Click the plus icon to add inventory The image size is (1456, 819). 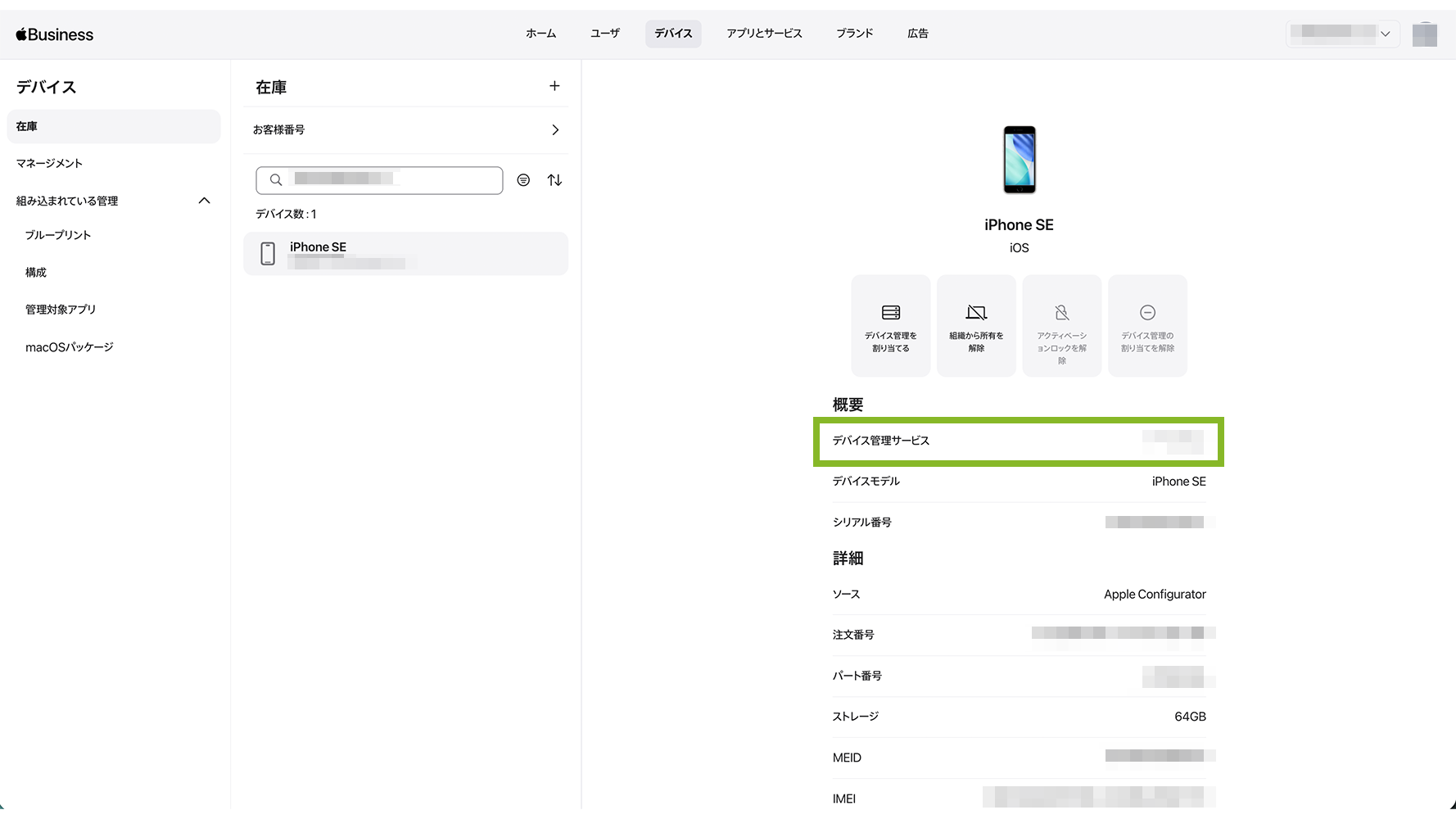coord(554,86)
